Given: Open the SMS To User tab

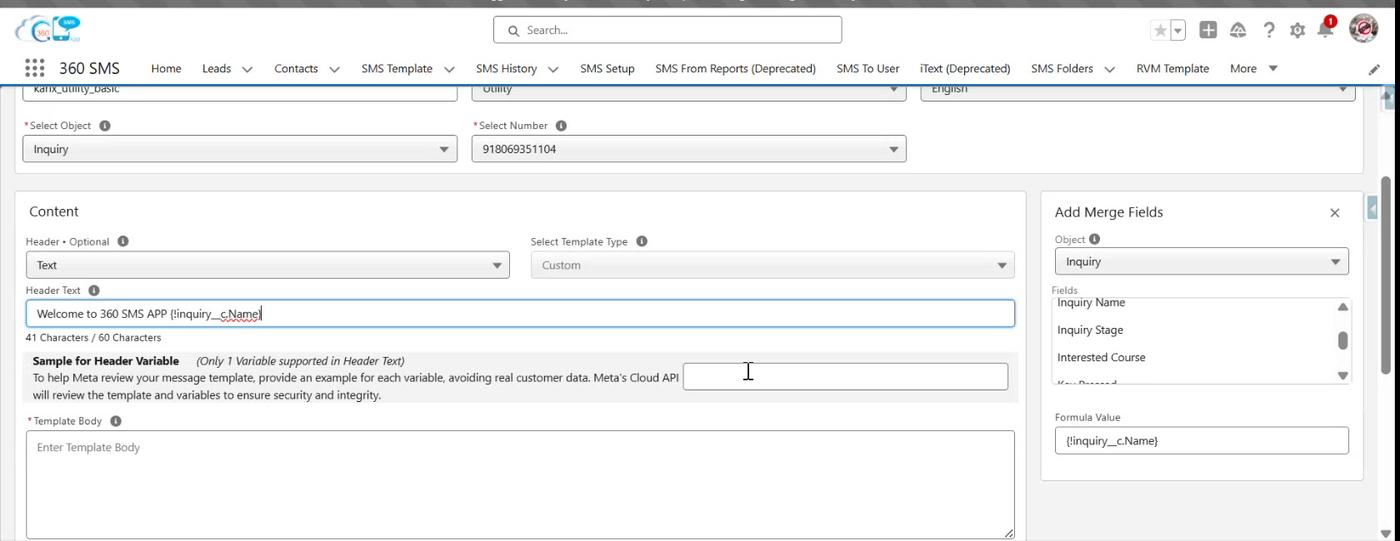Looking at the screenshot, I should point(868,69).
